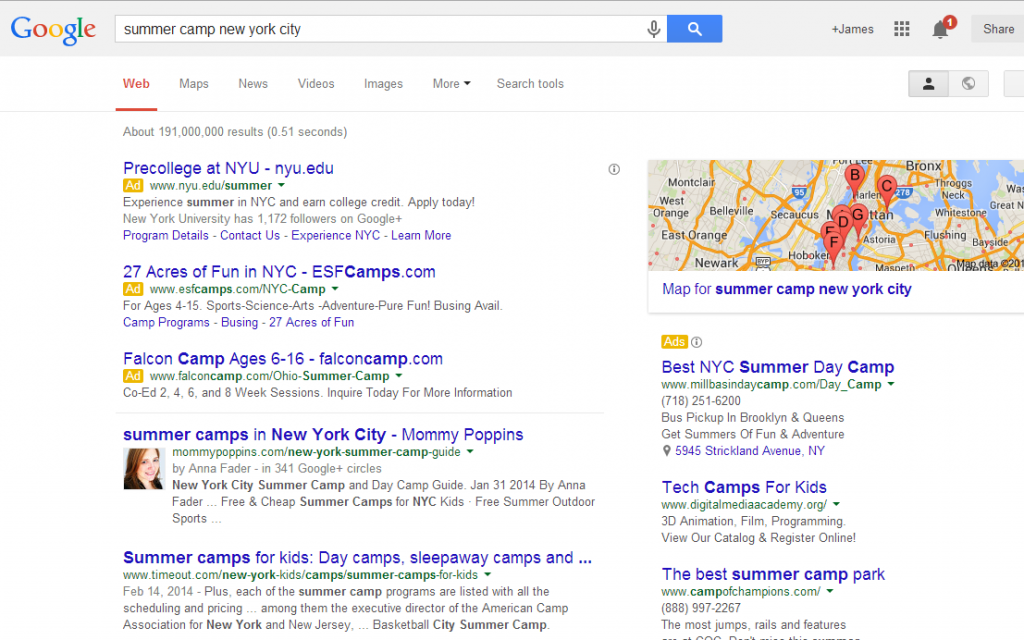Open The best summer camp park ad
The image size is (1024, 640).
773,574
